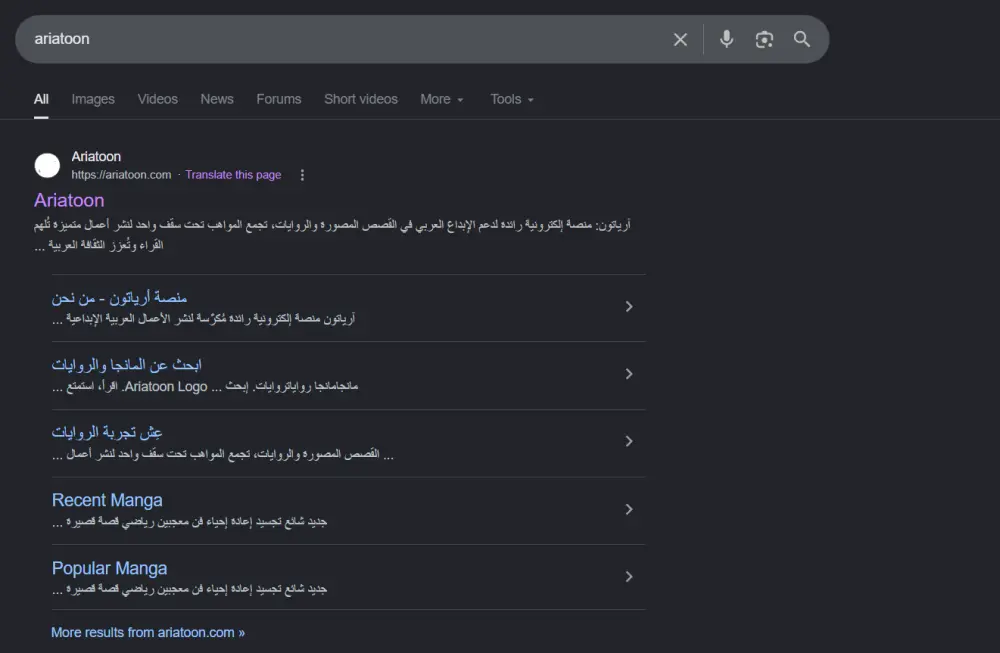Open the Recent Manga sitelink

click(x=107, y=500)
